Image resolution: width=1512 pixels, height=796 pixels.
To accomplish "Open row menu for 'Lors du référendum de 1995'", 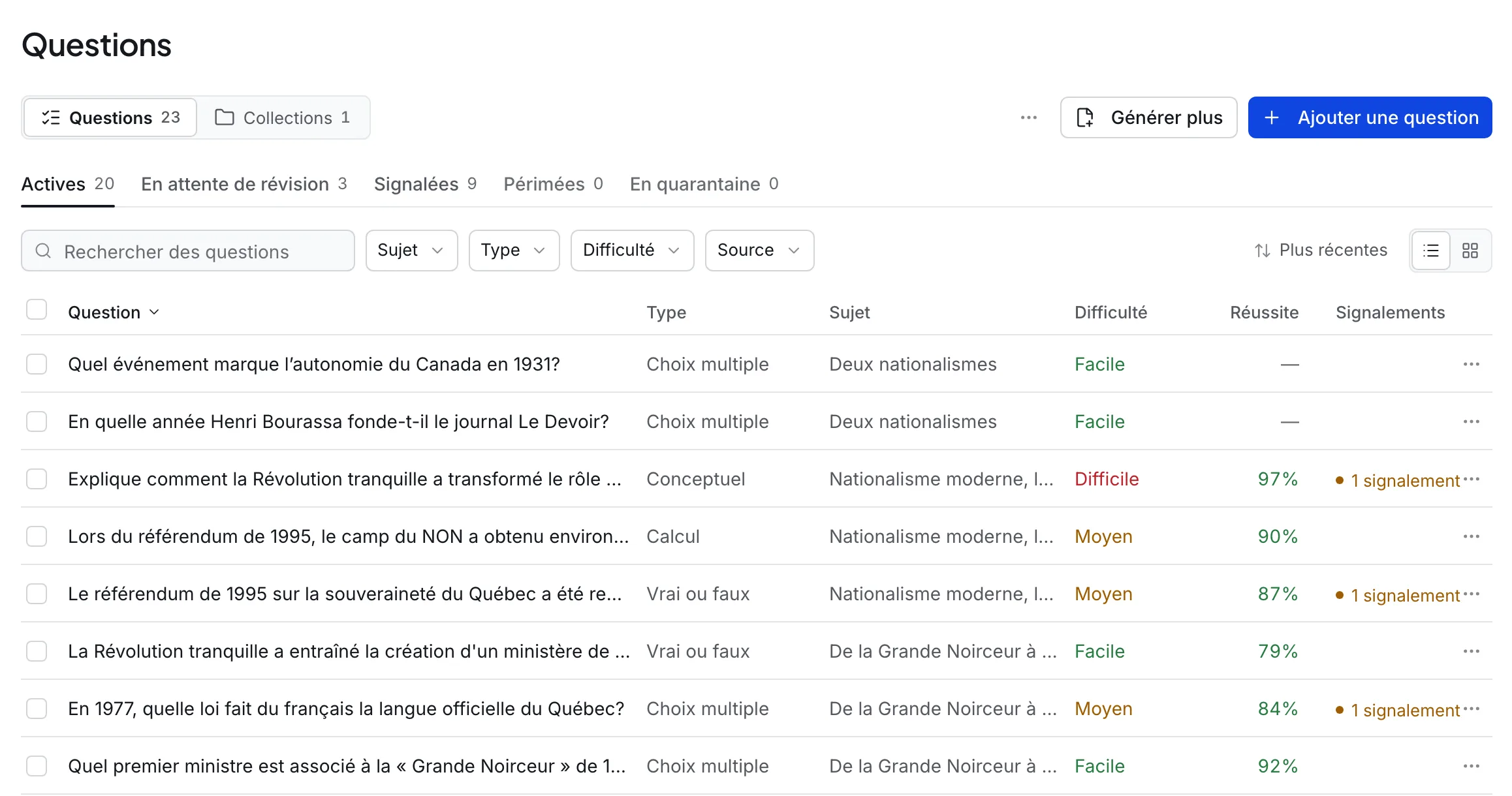I will [1471, 536].
